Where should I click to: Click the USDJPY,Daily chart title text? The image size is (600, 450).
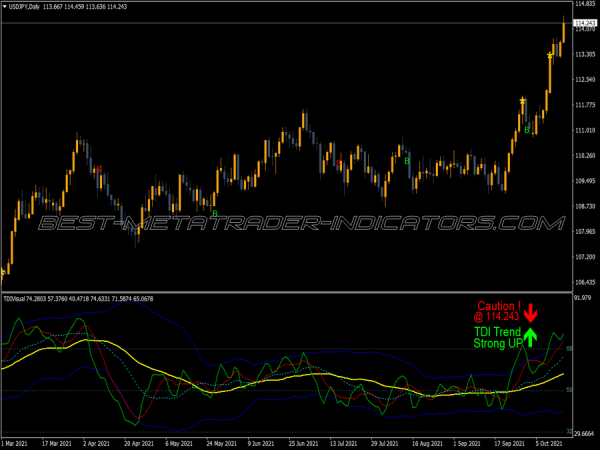point(32,5)
